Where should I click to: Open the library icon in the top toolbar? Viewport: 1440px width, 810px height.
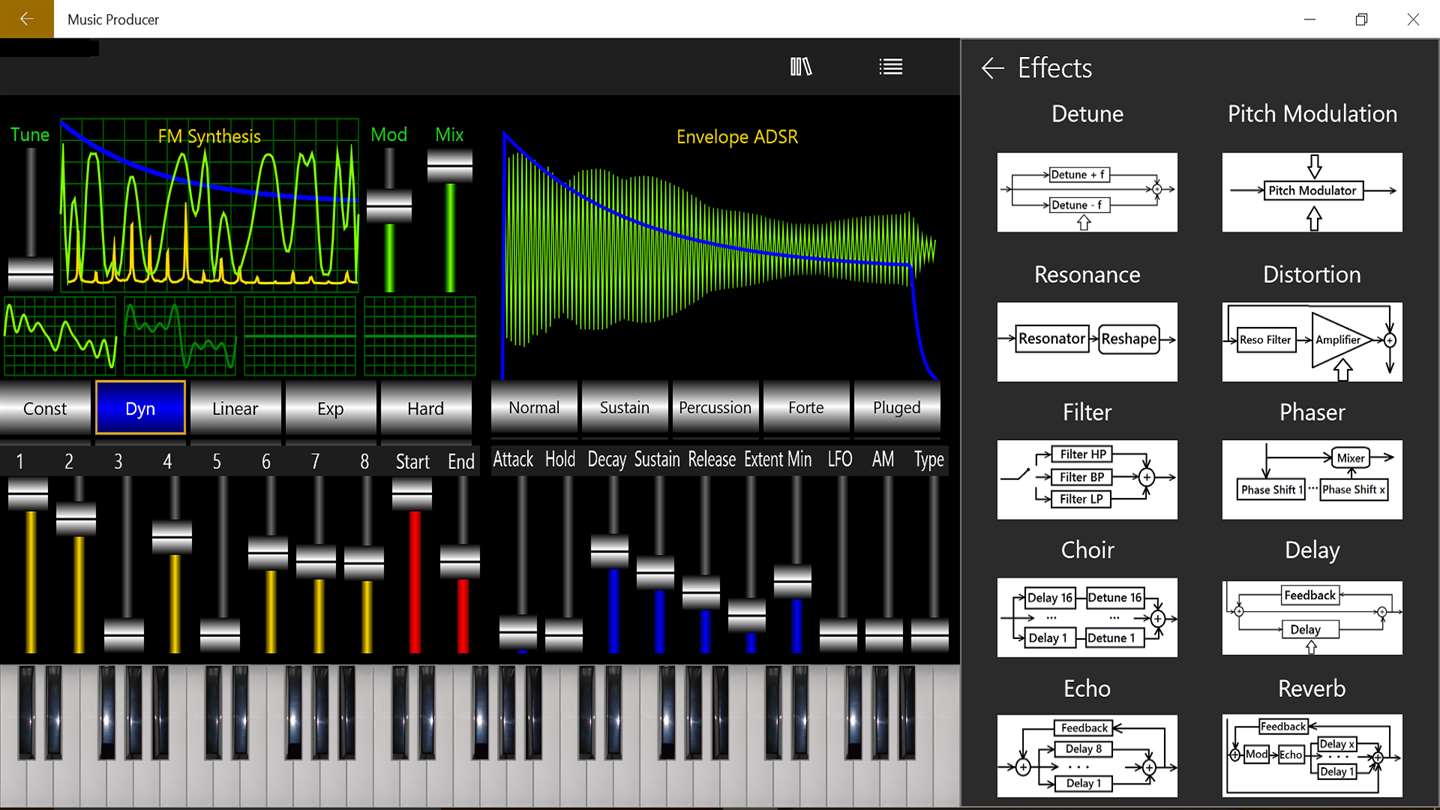click(x=801, y=67)
